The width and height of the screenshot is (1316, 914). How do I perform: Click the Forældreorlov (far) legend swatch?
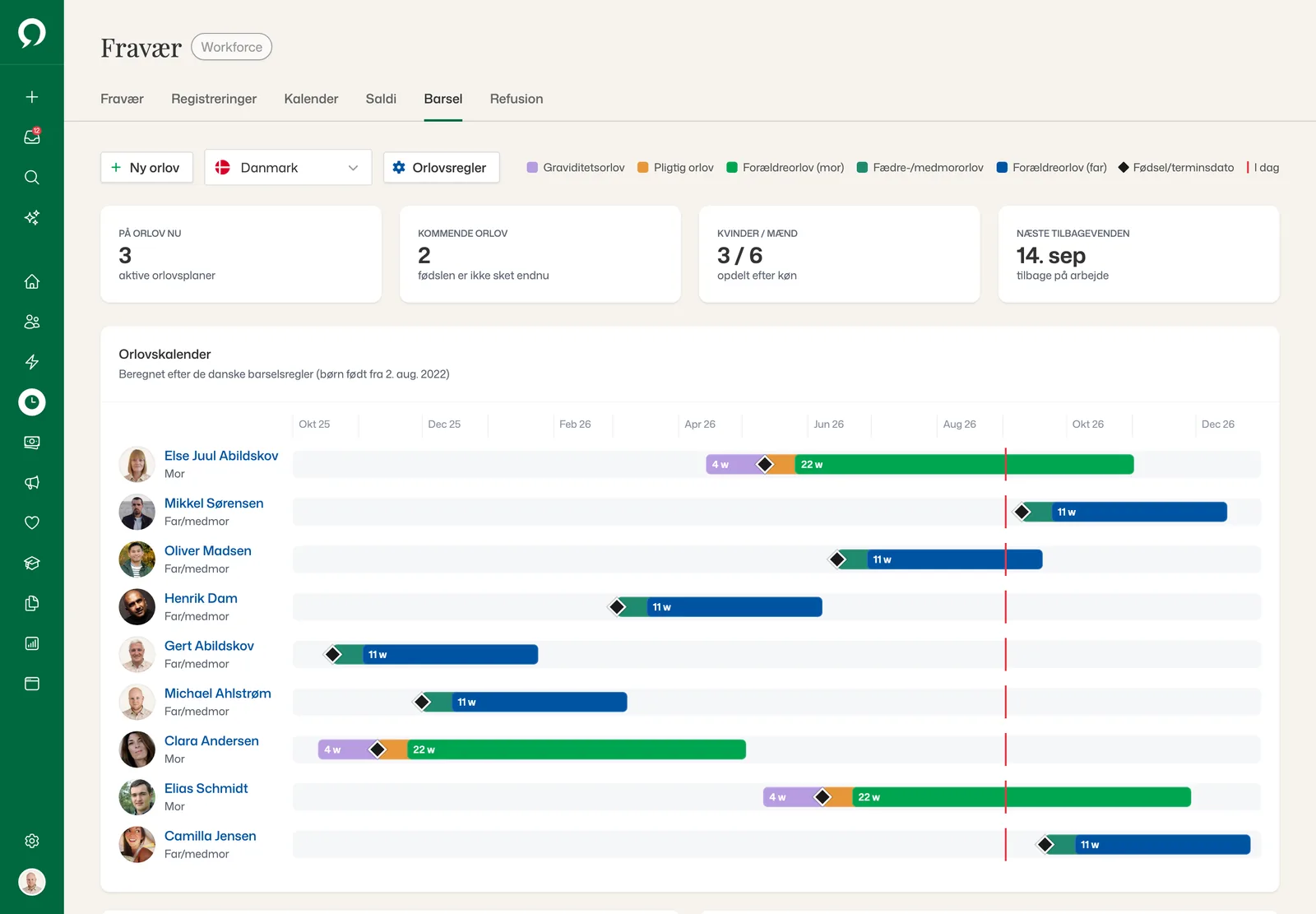coord(1002,167)
